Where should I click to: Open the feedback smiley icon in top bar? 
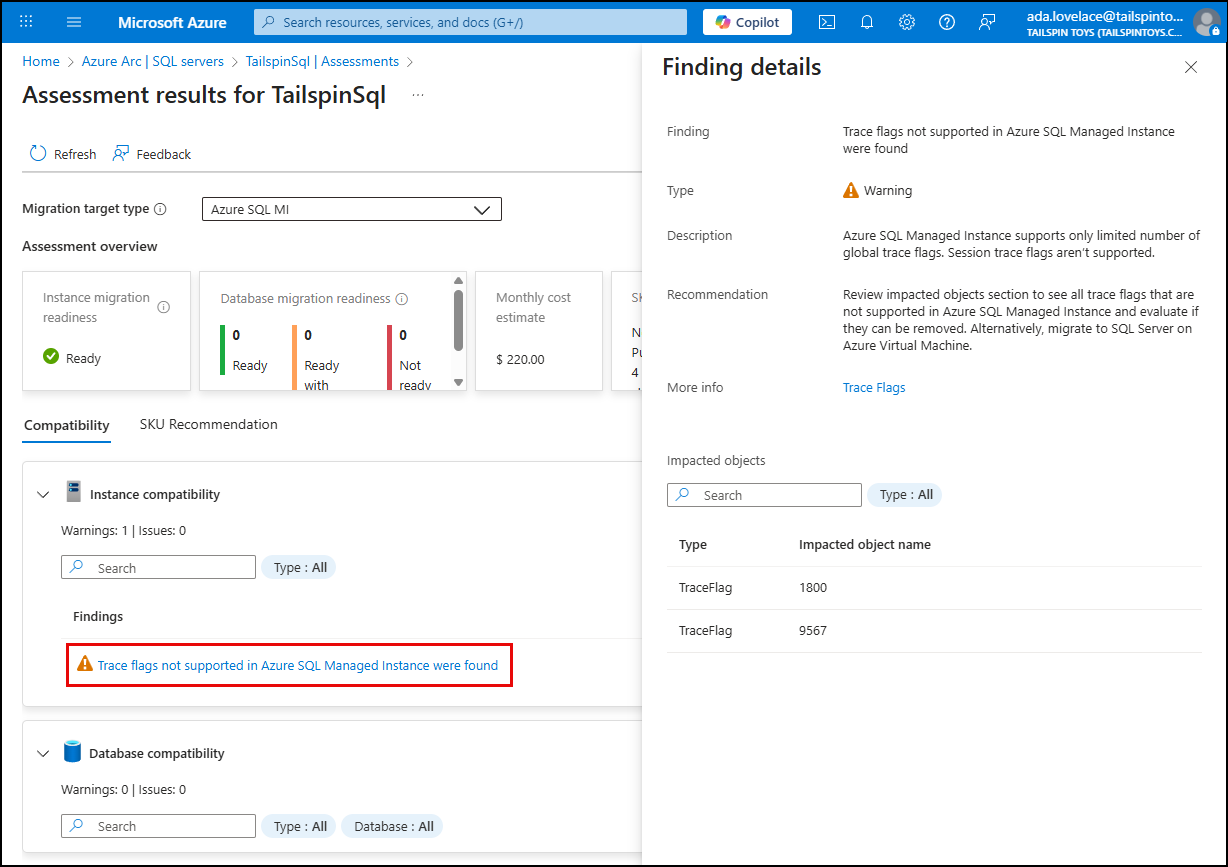coord(987,21)
